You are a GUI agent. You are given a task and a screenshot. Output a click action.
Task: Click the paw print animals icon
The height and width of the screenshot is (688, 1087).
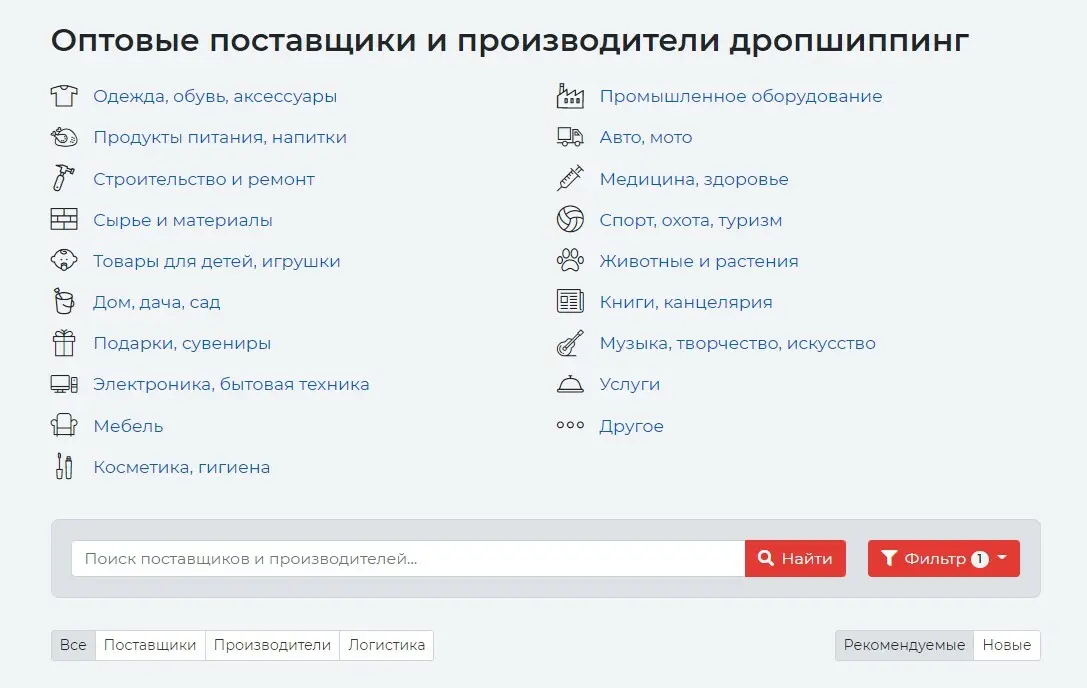(570, 260)
